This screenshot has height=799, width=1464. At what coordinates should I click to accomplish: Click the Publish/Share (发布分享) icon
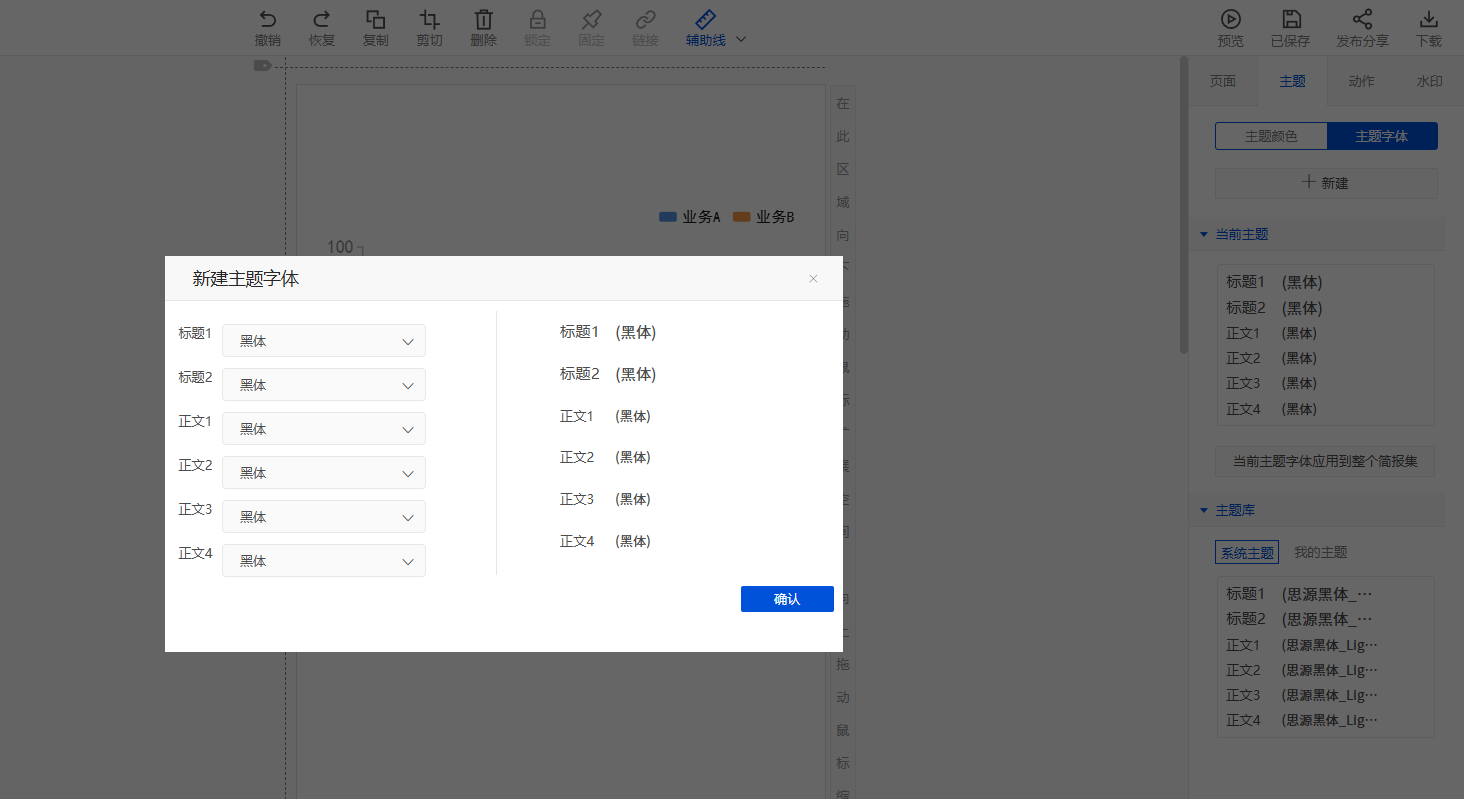point(1362,19)
